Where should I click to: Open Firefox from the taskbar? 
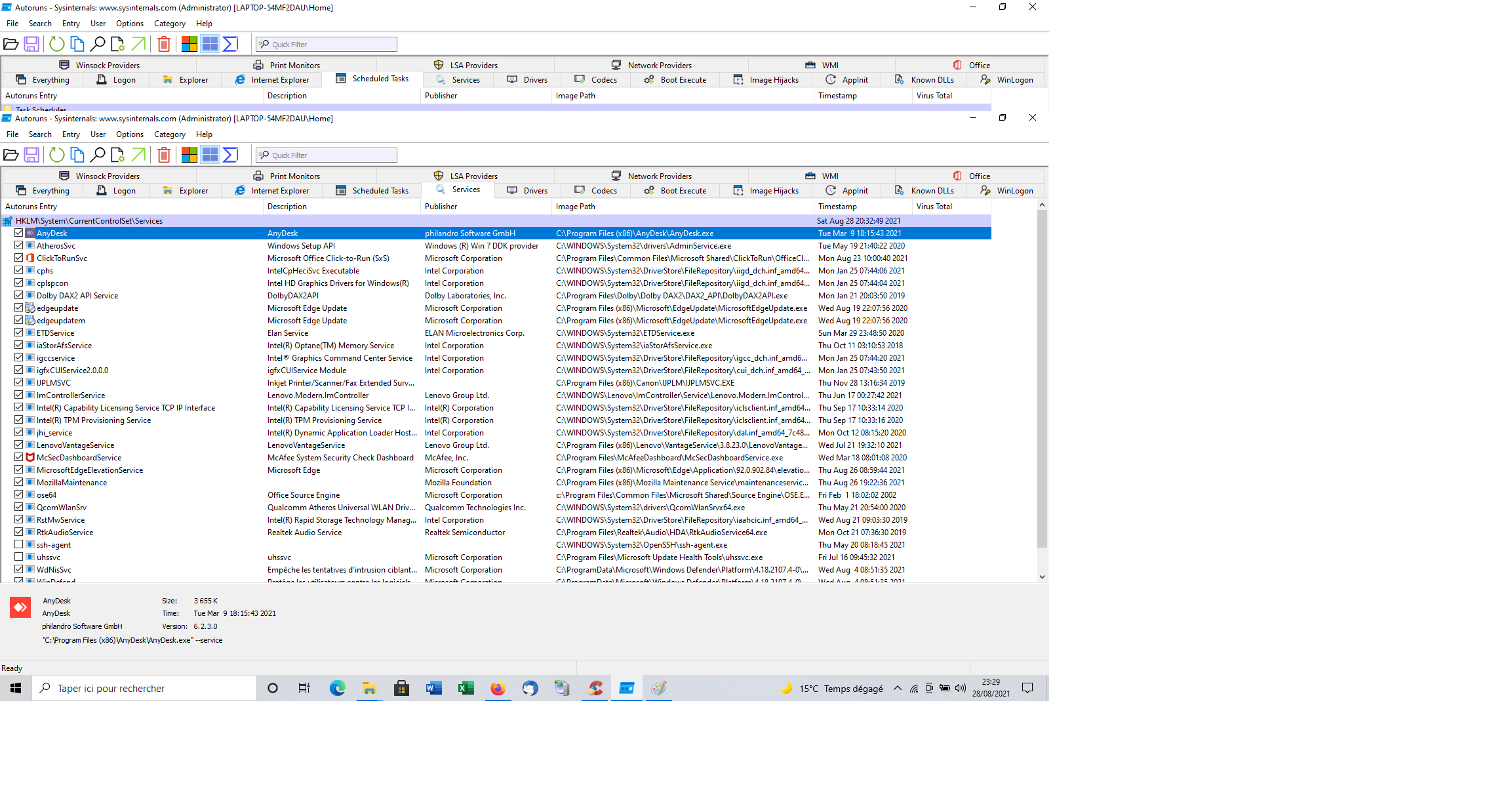[498, 688]
